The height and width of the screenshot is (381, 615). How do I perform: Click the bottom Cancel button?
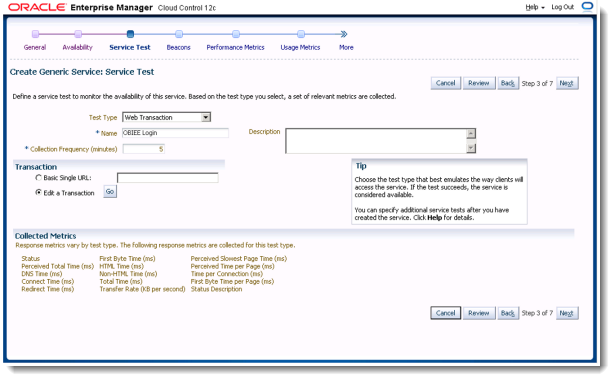point(446,313)
